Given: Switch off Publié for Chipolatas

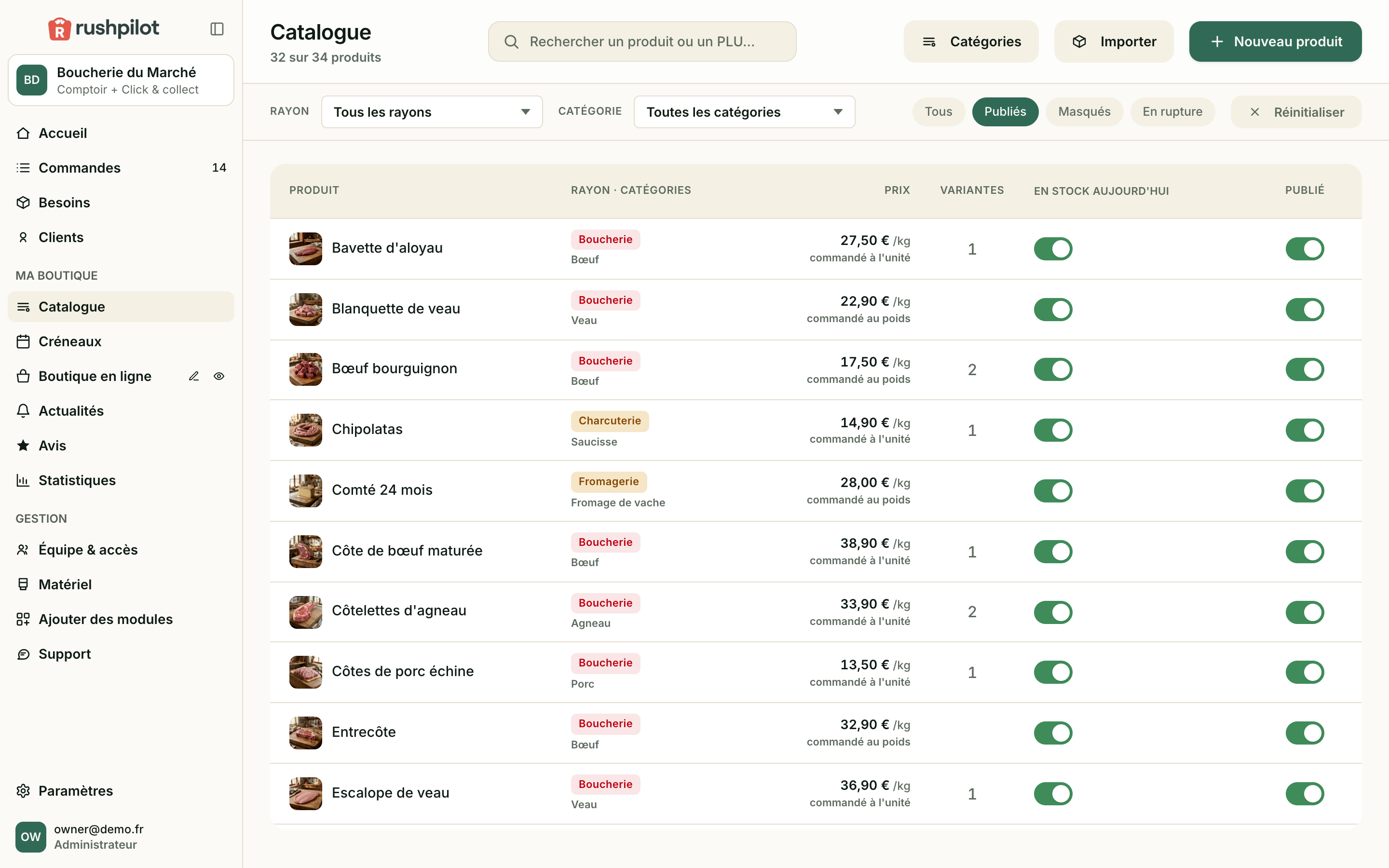Looking at the screenshot, I should coord(1304,430).
